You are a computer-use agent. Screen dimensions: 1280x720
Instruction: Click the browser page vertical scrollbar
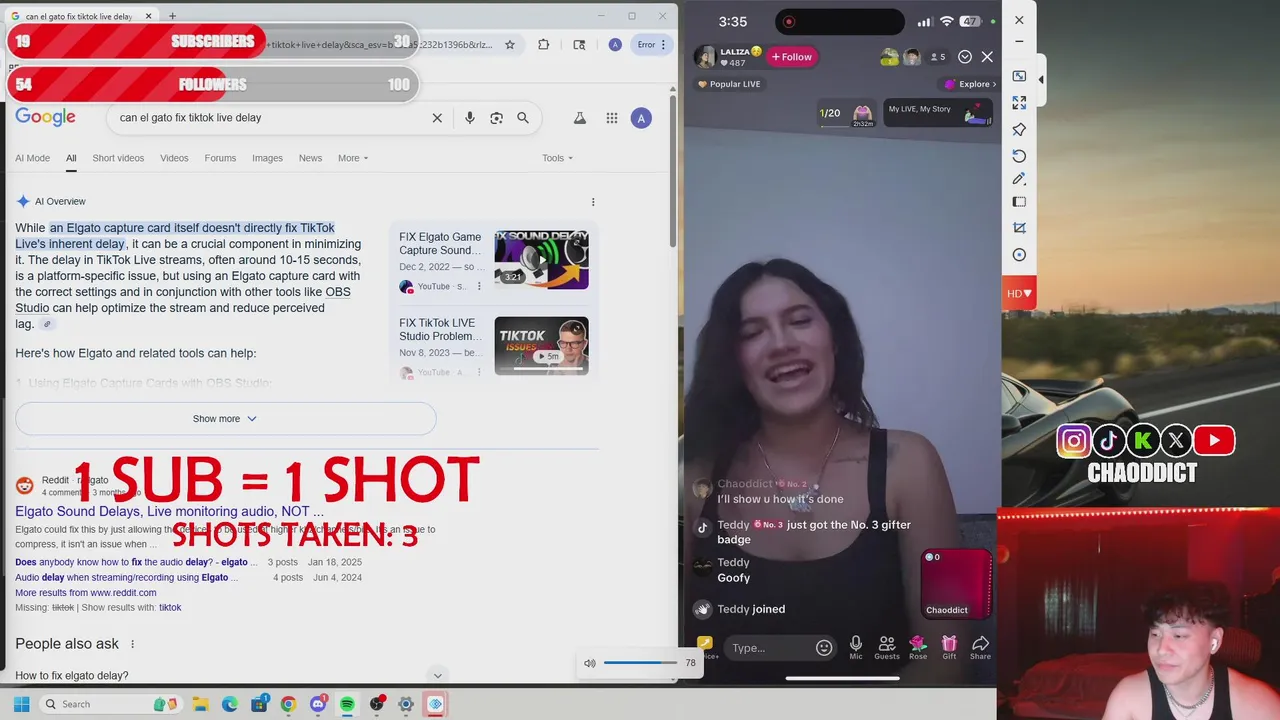[x=673, y=170]
